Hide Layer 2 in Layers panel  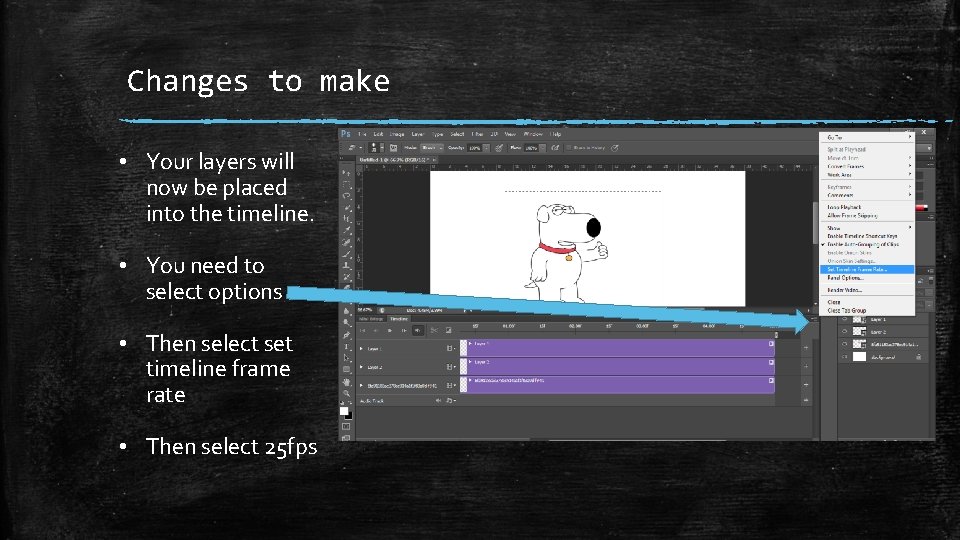844,331
